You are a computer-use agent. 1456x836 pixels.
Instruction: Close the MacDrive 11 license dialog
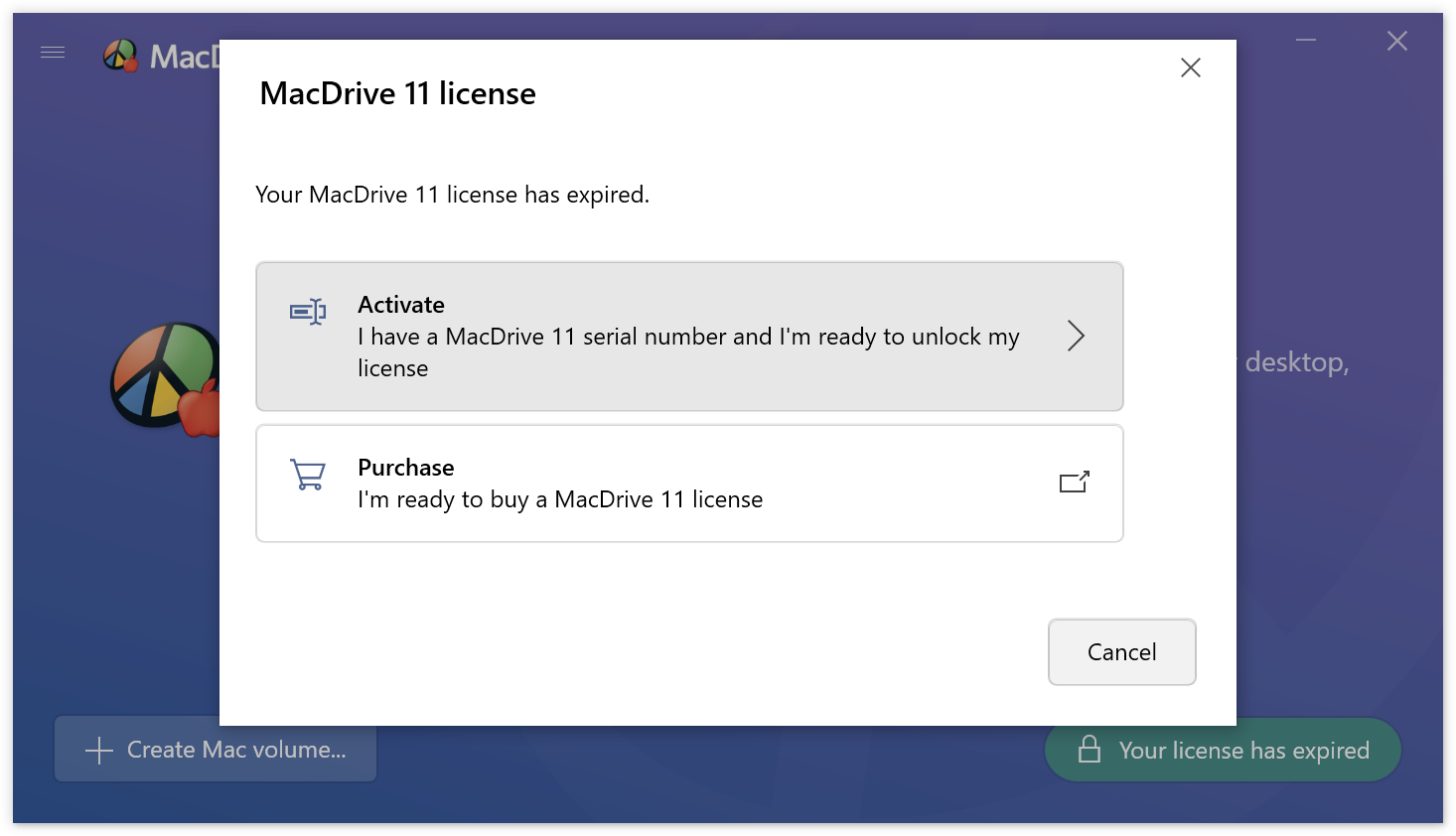pyautogui.click(x=1190, y=68)
